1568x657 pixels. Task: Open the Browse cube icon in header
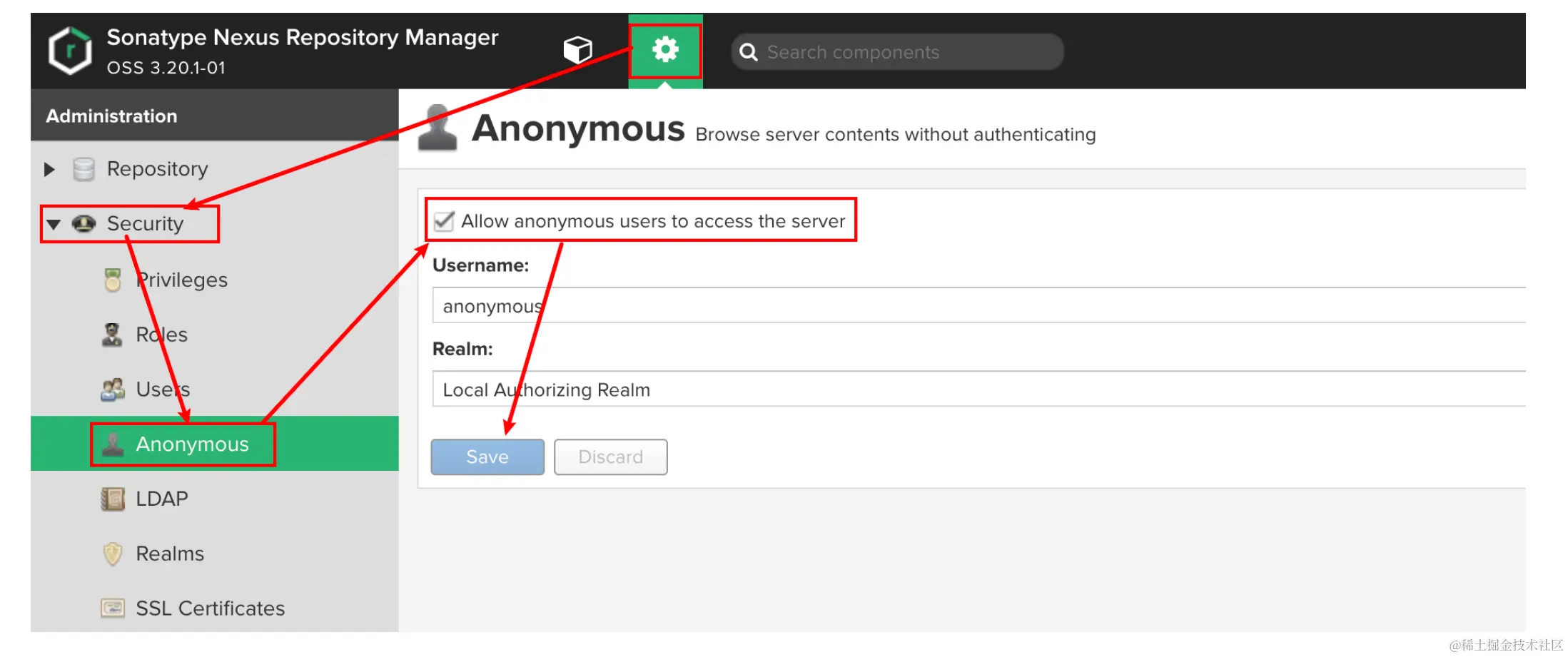577,50
